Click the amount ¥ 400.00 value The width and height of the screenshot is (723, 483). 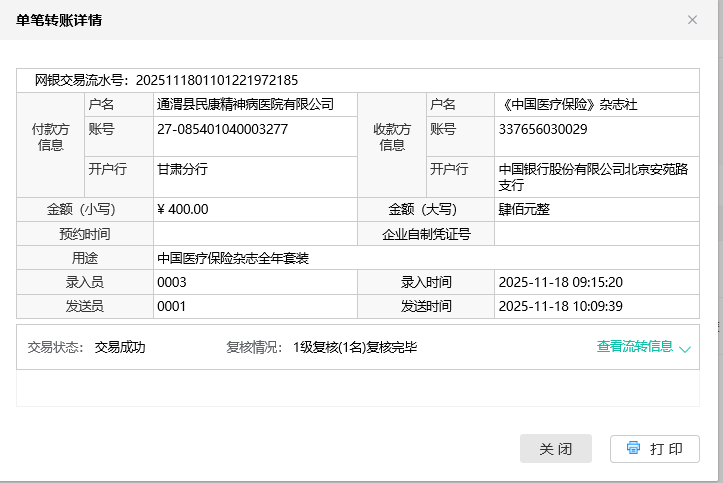[x=183, y=209]
